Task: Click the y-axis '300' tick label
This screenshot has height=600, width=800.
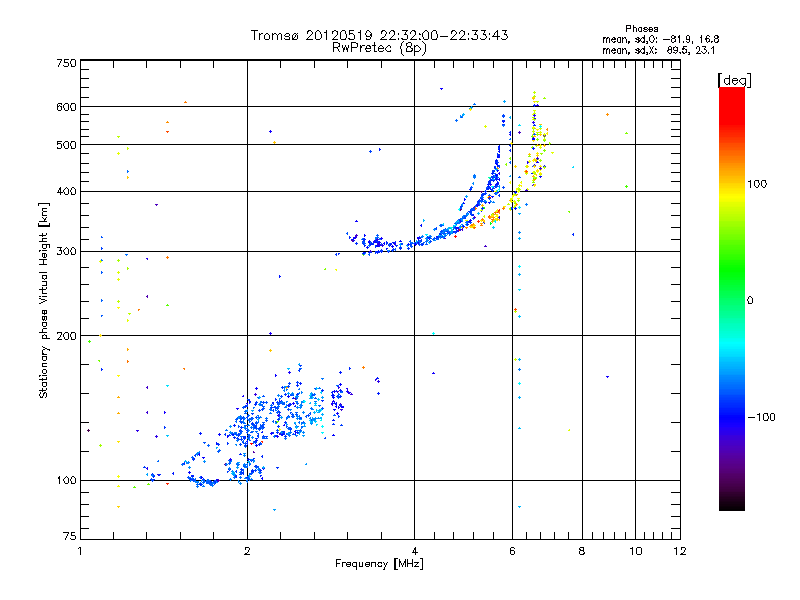Action: click(66, 251)
